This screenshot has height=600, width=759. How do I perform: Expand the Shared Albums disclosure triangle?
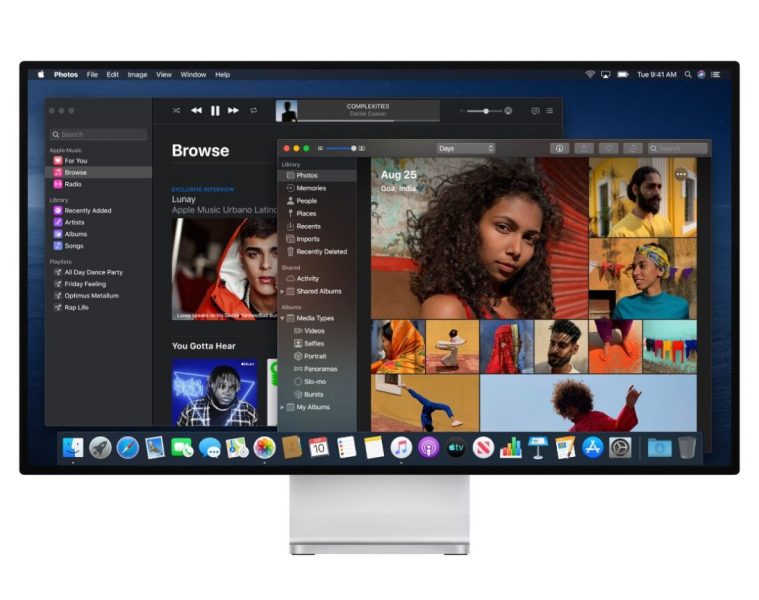282,291
